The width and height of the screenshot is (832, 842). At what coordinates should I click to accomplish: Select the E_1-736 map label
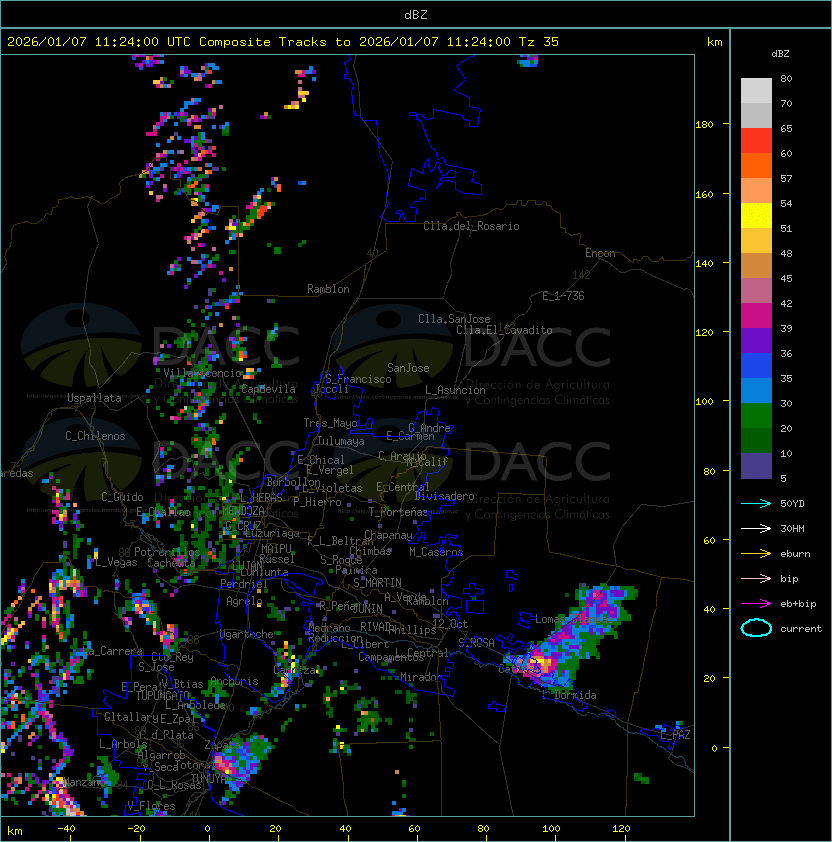click(563, 296)
